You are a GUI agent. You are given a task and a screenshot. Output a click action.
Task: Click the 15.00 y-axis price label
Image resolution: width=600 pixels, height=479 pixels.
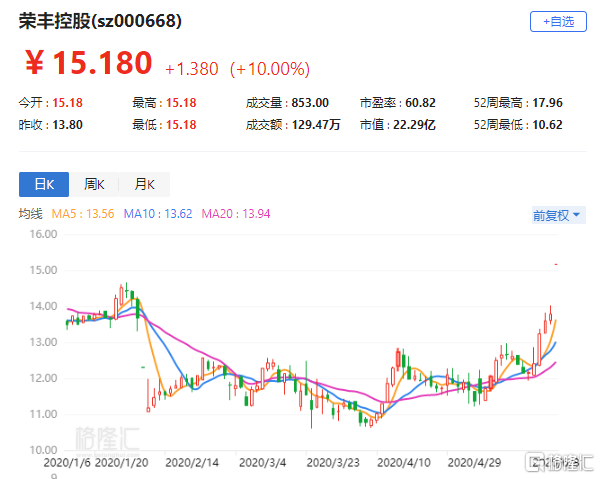click(x=43, y=270)
